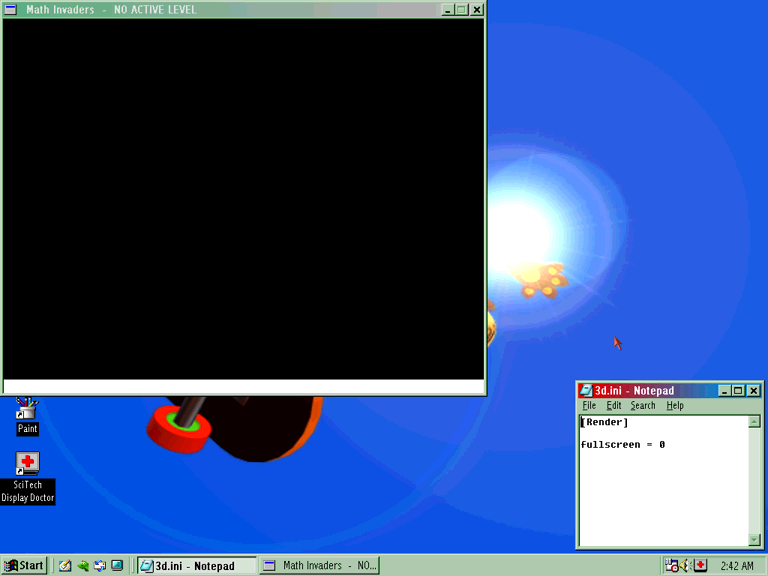Open the Search menu in Notepad
The width and height of the screenshot is (768, 576).
[x=643, y=406]
